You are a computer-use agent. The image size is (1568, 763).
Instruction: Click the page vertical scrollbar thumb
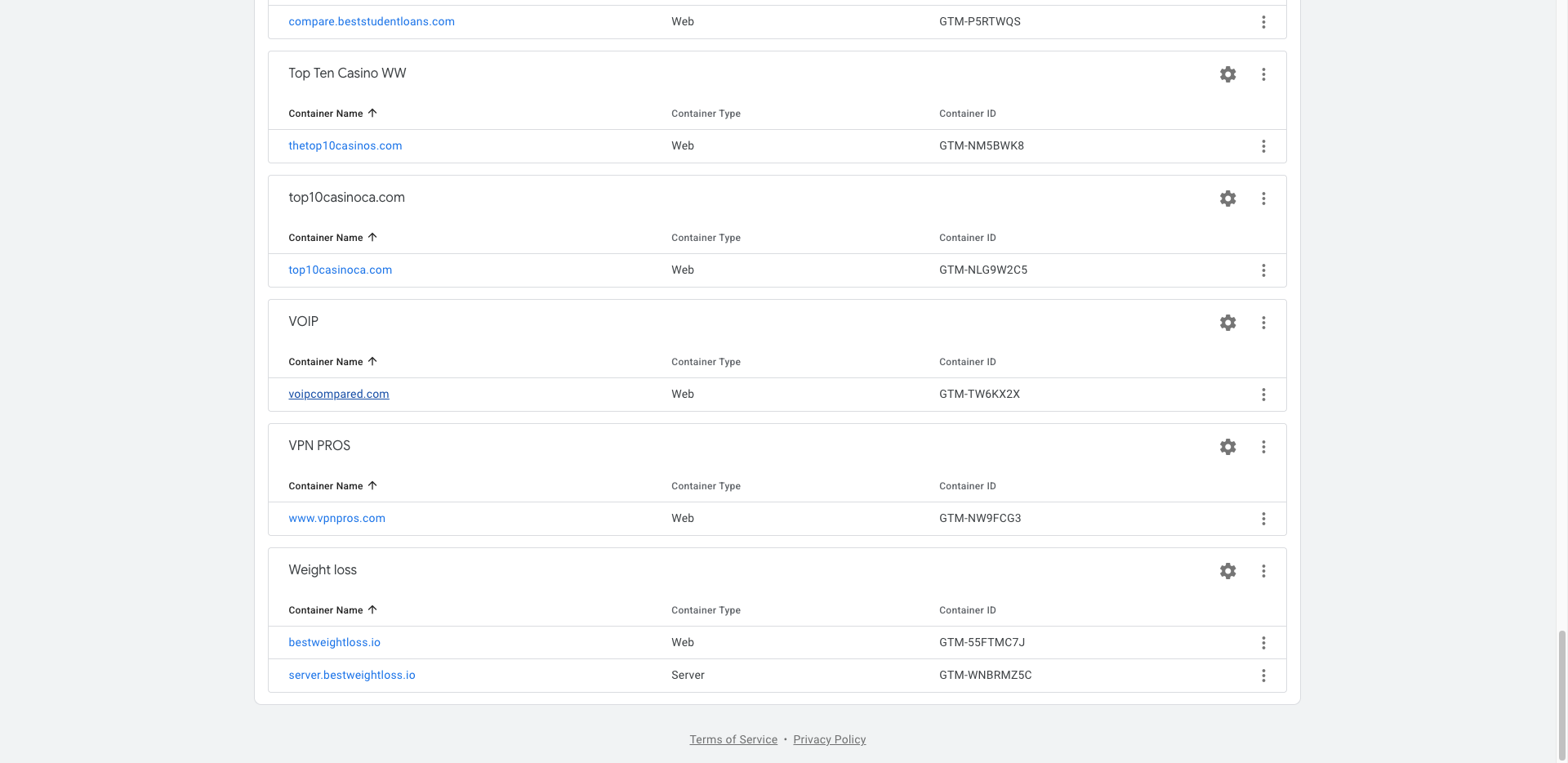click(1561, 694)
